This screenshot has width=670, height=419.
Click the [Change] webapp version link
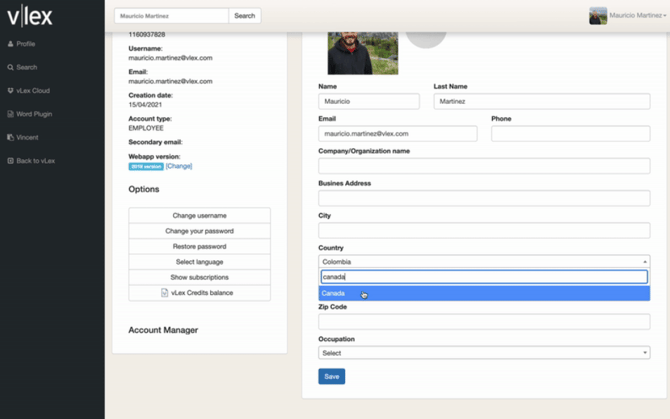[x=179, y=166]
